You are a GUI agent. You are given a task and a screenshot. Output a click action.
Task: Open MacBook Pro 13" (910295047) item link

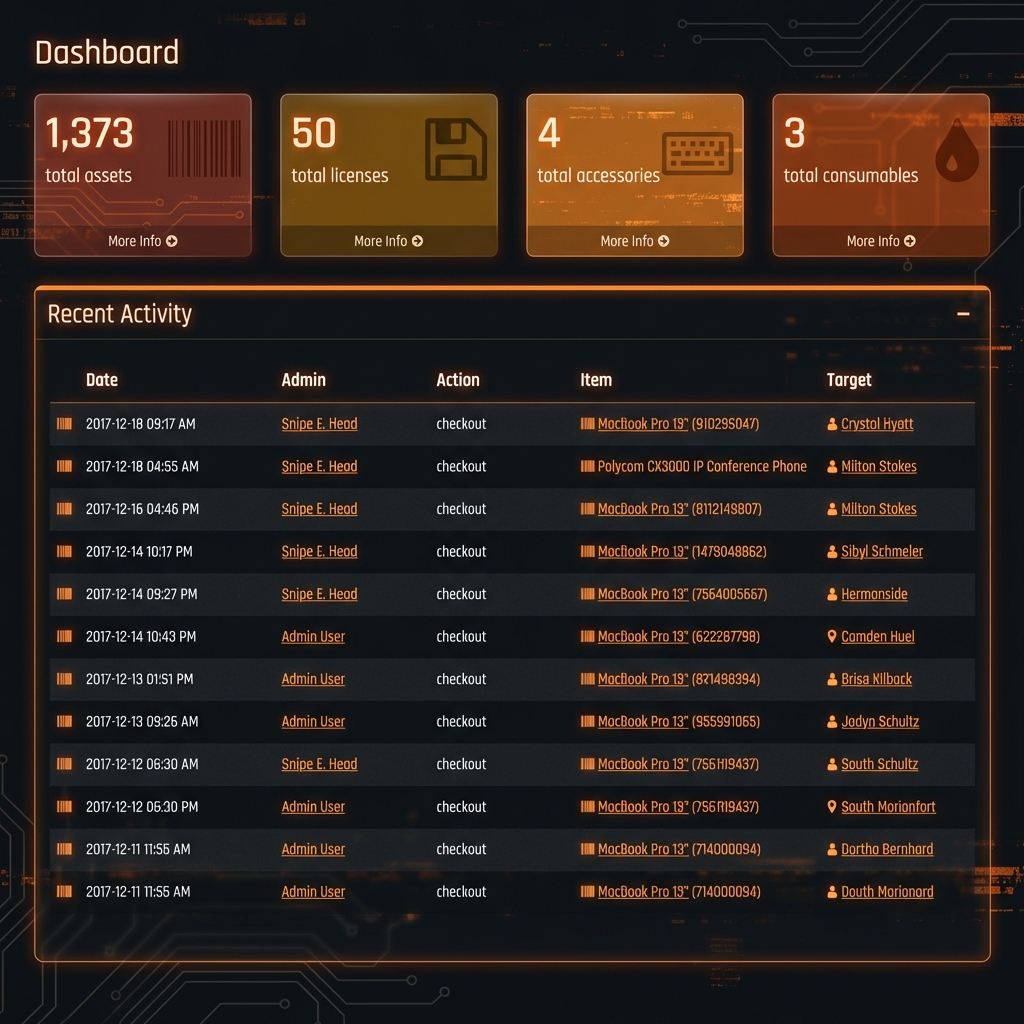[641, 423]
